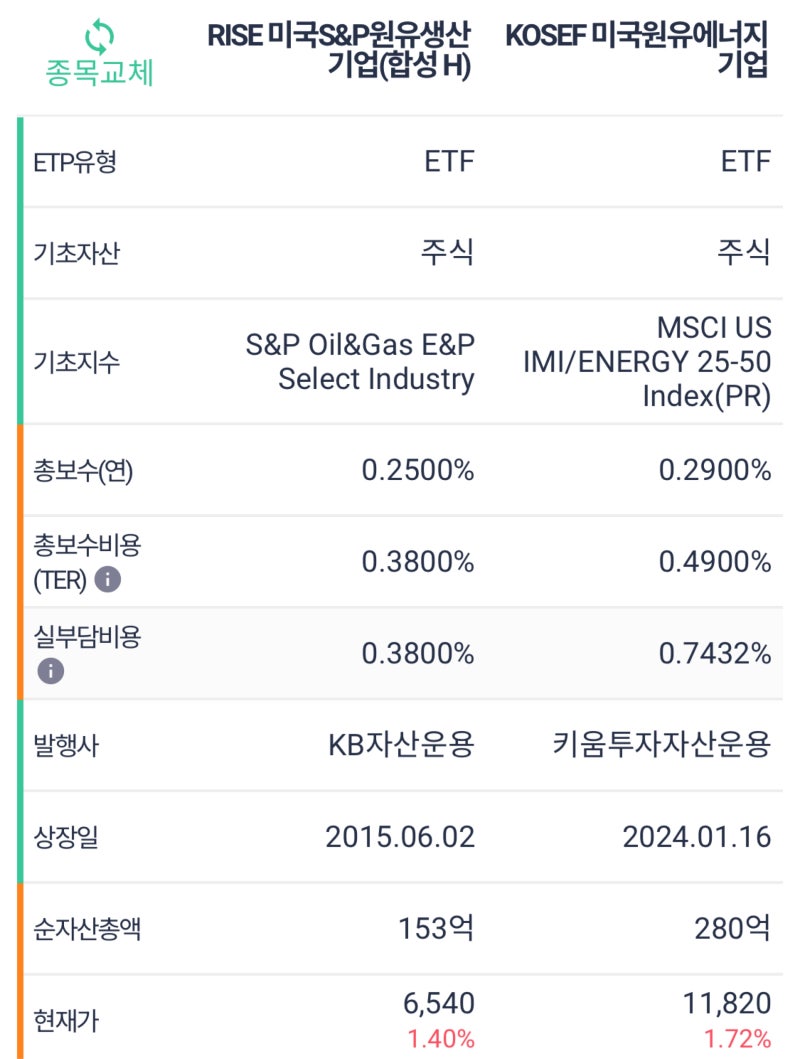The width and height of the screenshot is (800, 1059).
Task: Click the 기초지수 row label
Action: [77, 361]
